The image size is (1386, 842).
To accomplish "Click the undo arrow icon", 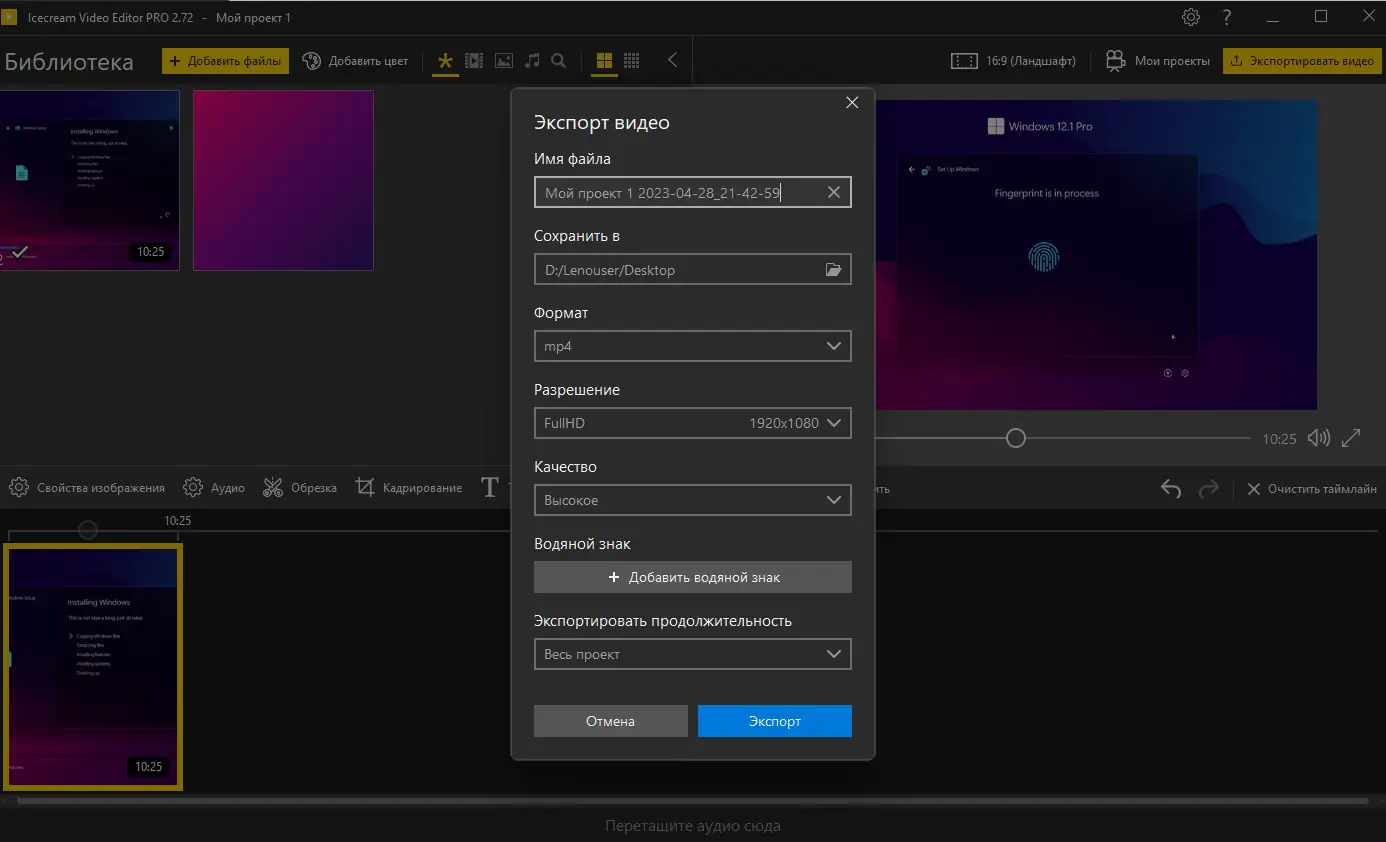I will 1171,489.
